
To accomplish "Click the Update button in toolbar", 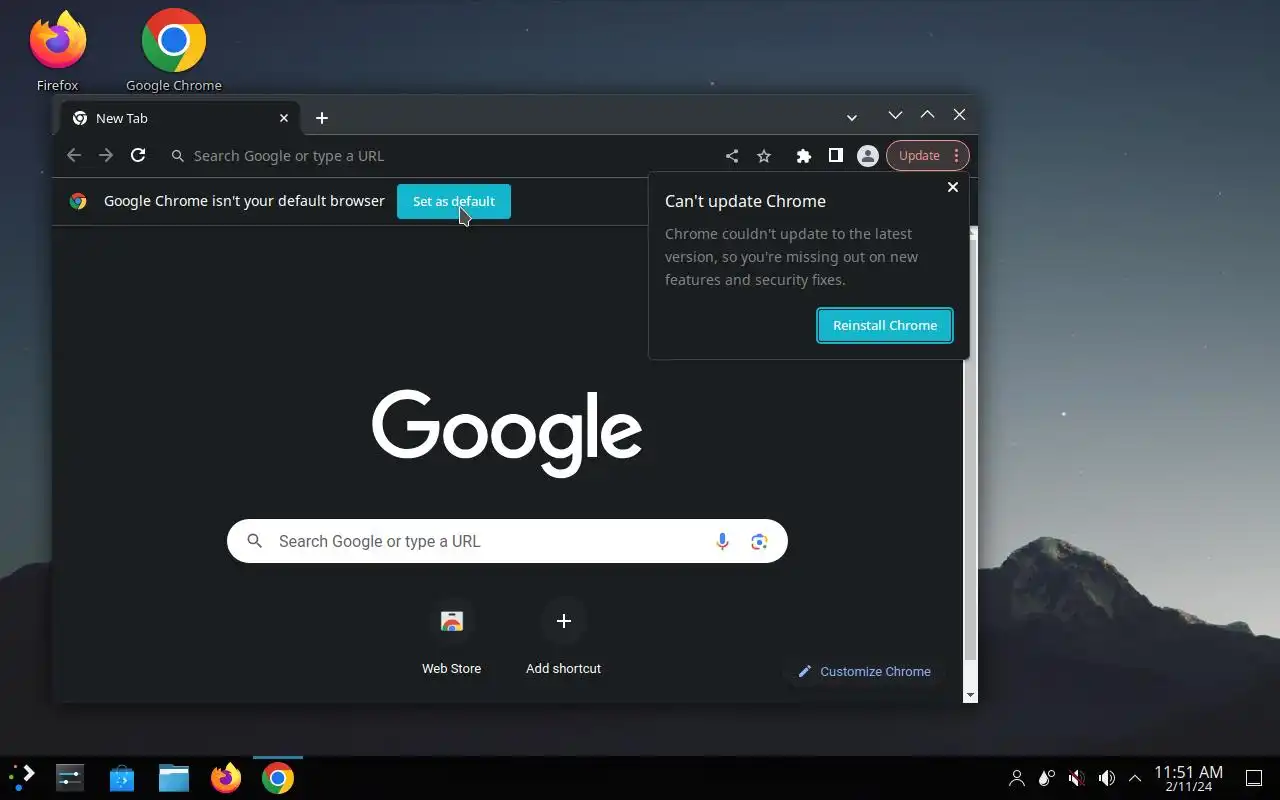I will (918, 156).
